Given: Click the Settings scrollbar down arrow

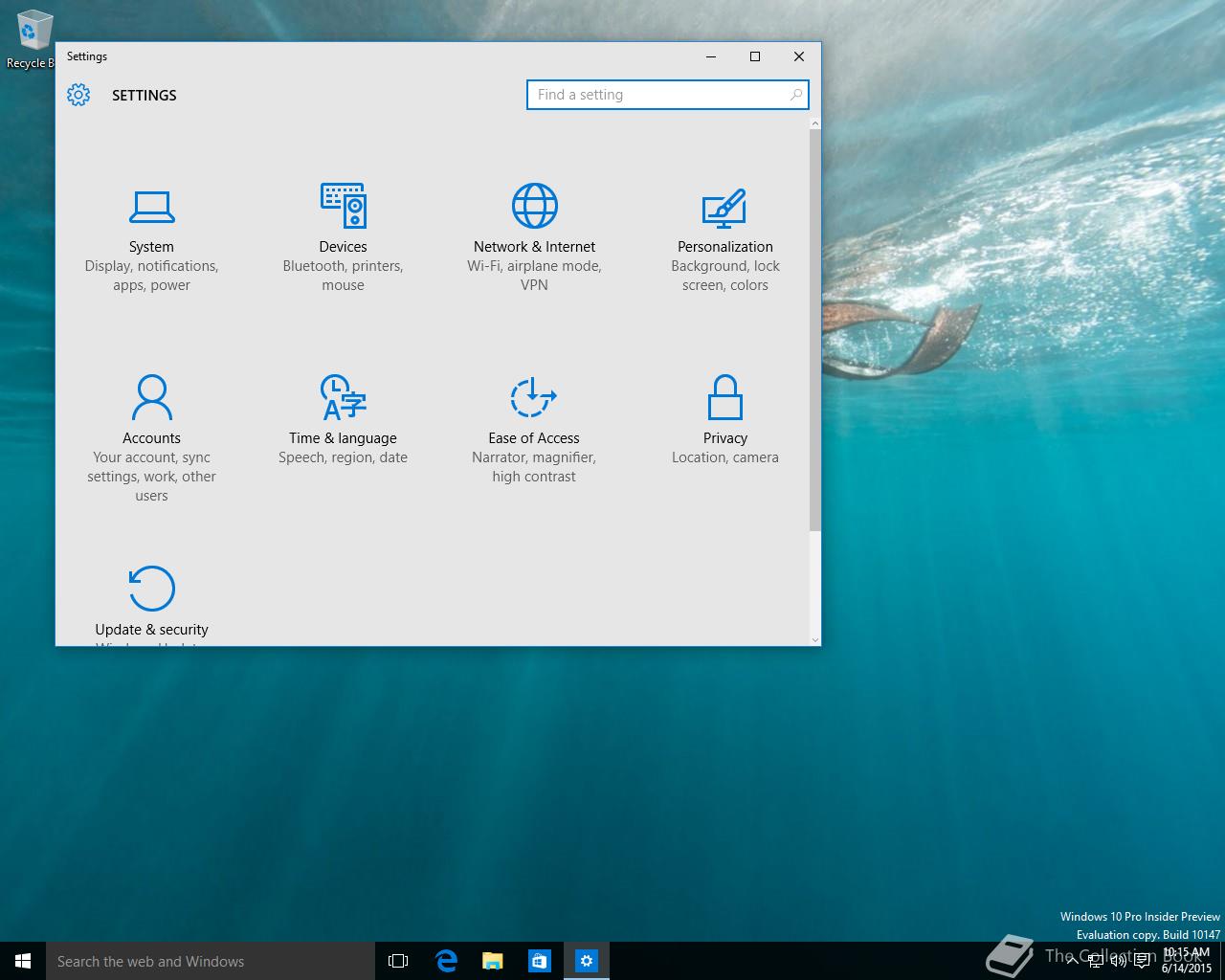Looking at the screenshot, I should (x=815, y=639).
